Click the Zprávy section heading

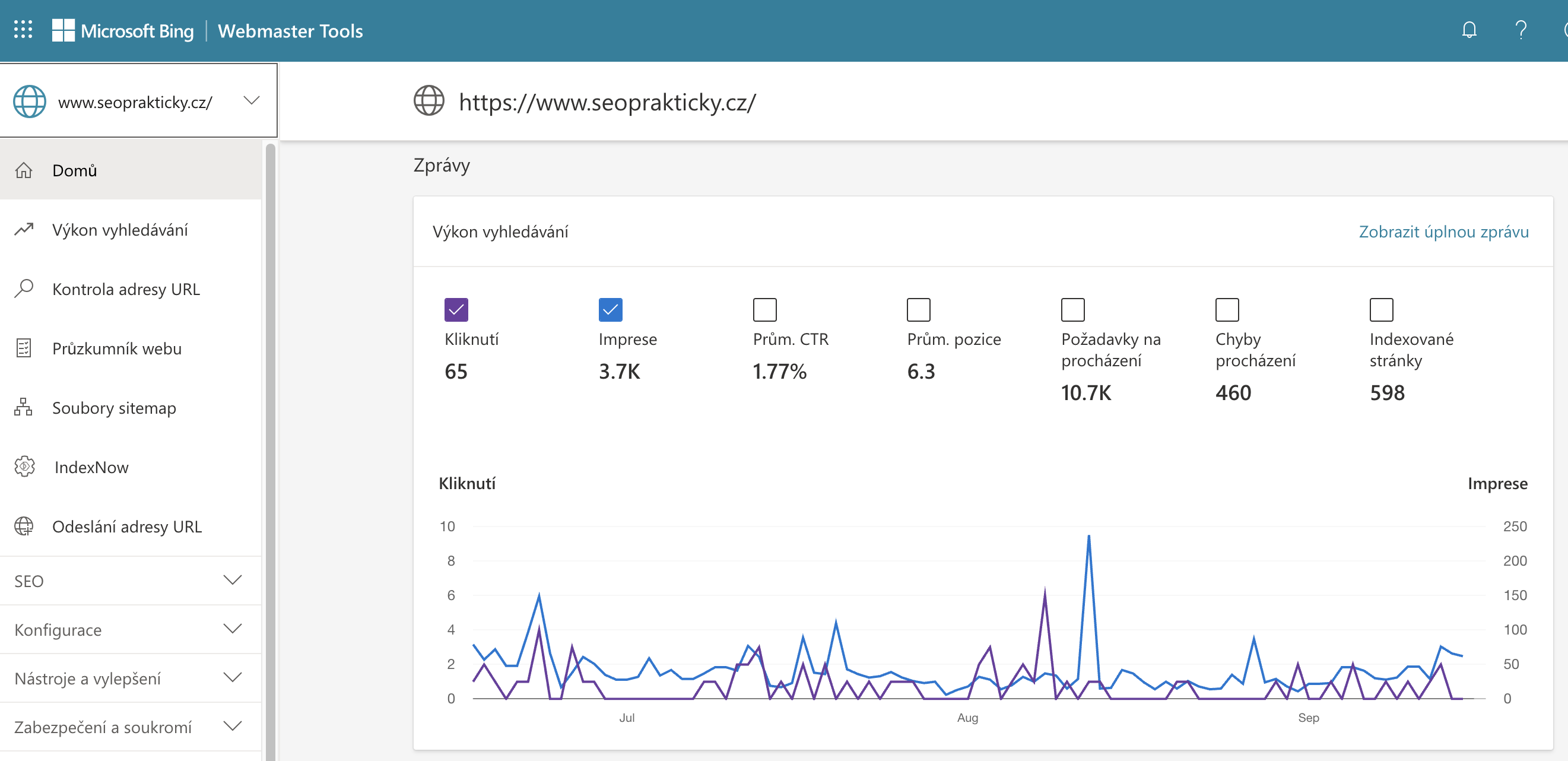[442, 165]
